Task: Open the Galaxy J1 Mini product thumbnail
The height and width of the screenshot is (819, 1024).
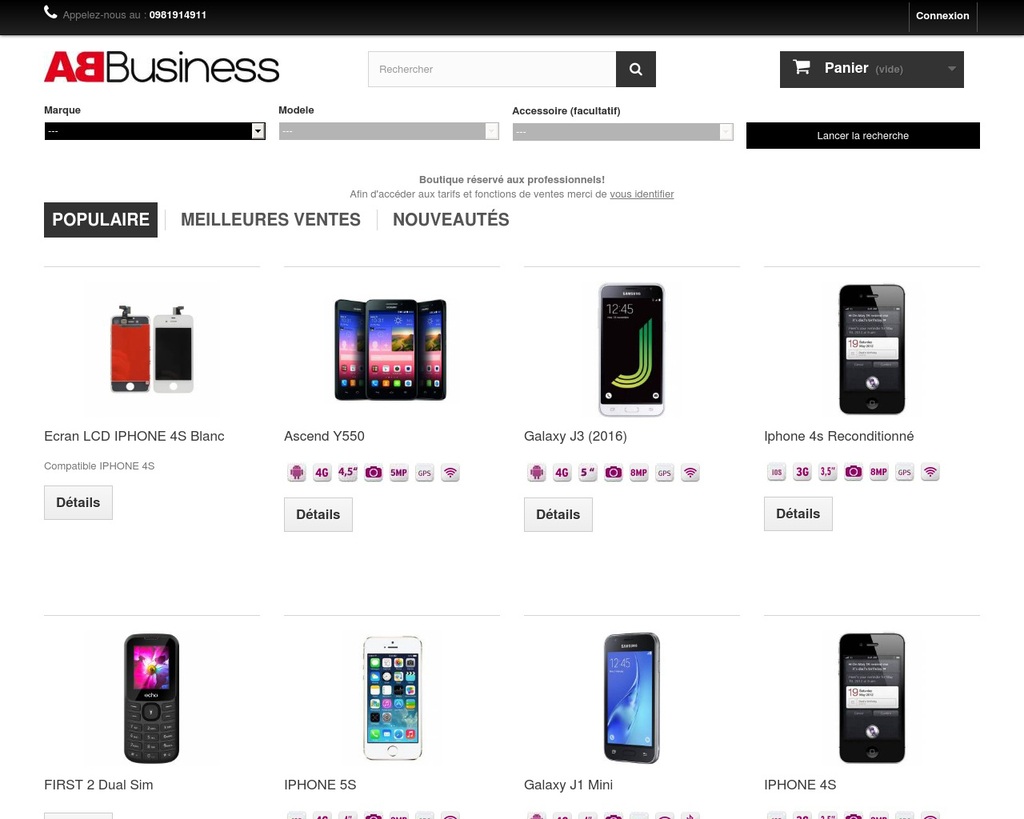Action: (x=632, y=698)
